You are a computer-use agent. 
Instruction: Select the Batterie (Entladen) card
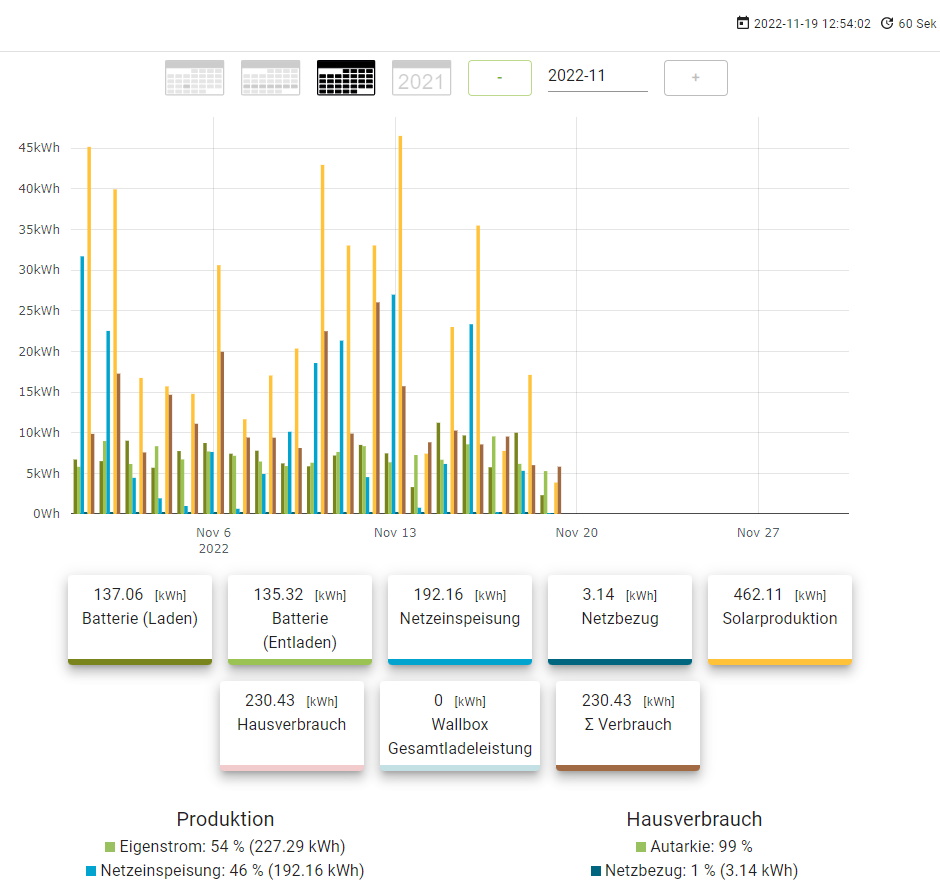coord(300,620)
